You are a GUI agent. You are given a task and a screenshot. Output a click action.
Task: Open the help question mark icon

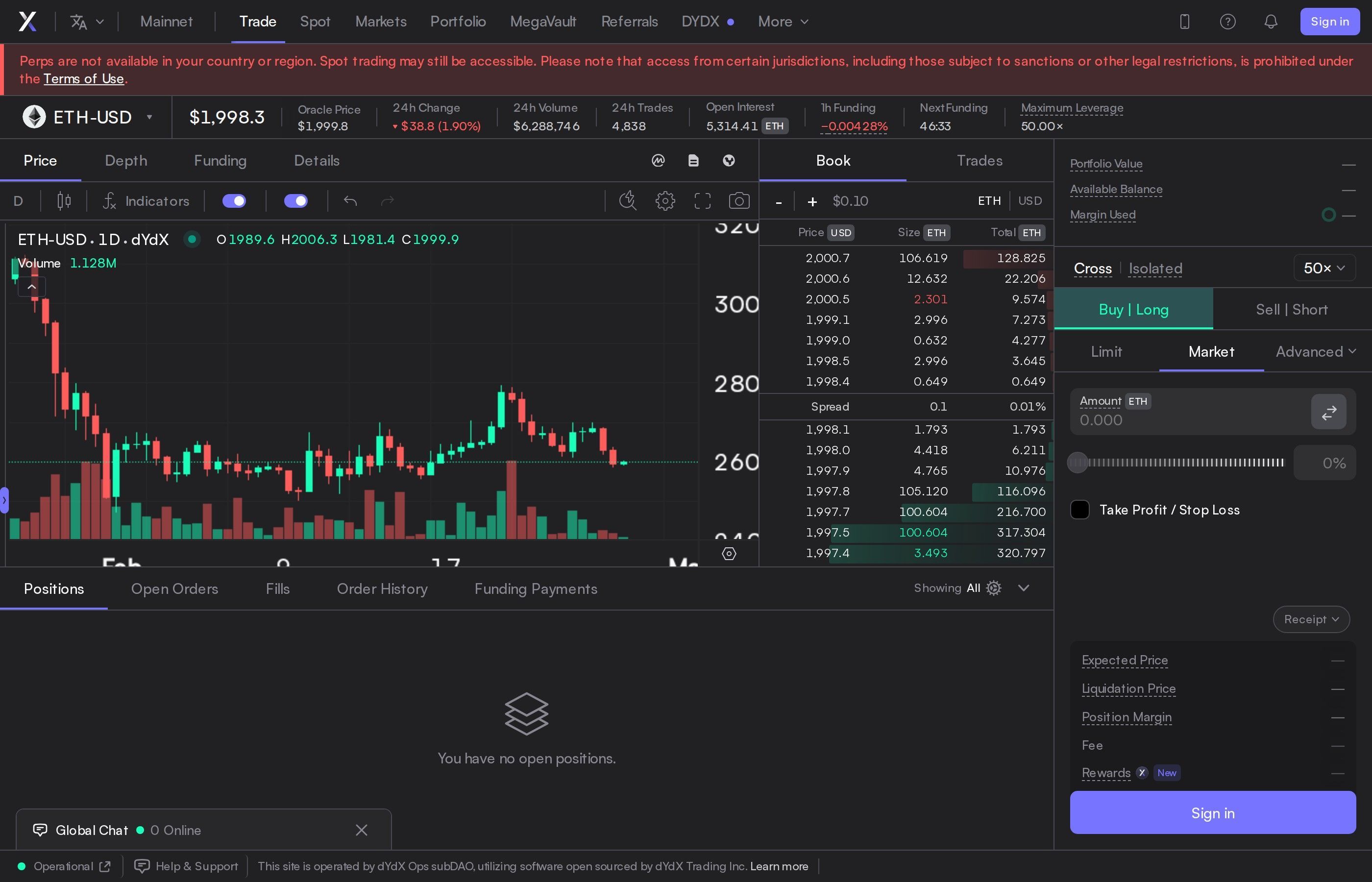(1227, 22)
